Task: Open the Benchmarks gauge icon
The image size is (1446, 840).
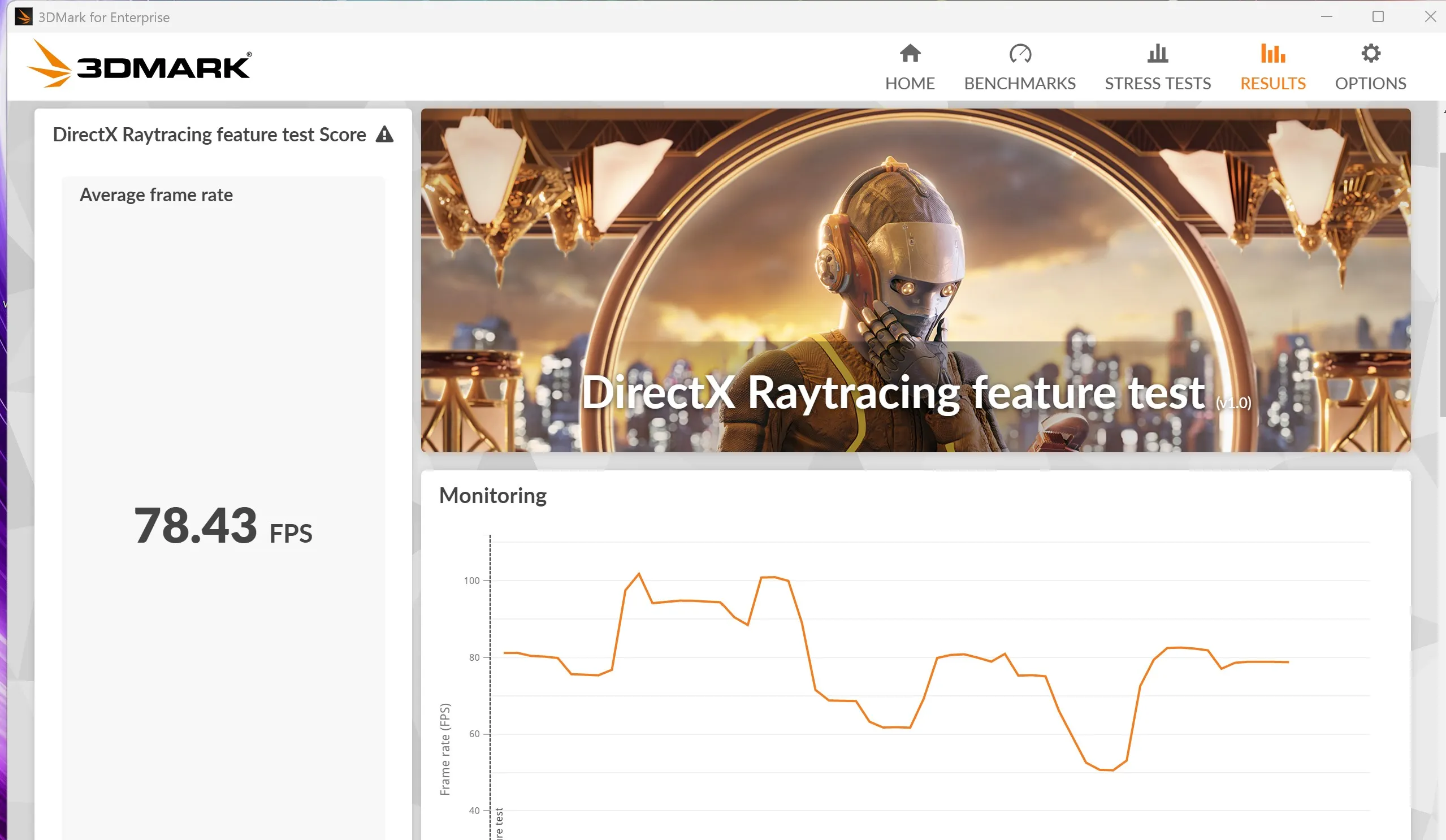Action: (1020, 53)
